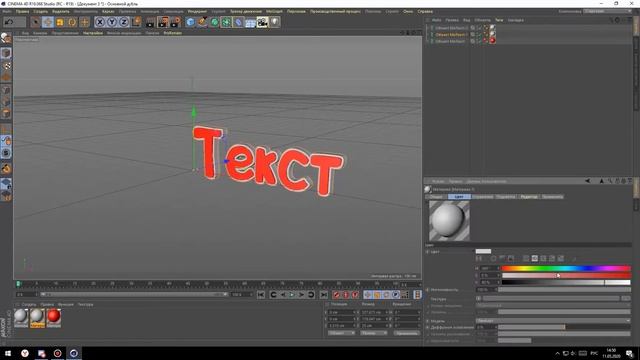Open the Create menu in Material manager
This screenshot has width=640, height=360.
point(29,304)
